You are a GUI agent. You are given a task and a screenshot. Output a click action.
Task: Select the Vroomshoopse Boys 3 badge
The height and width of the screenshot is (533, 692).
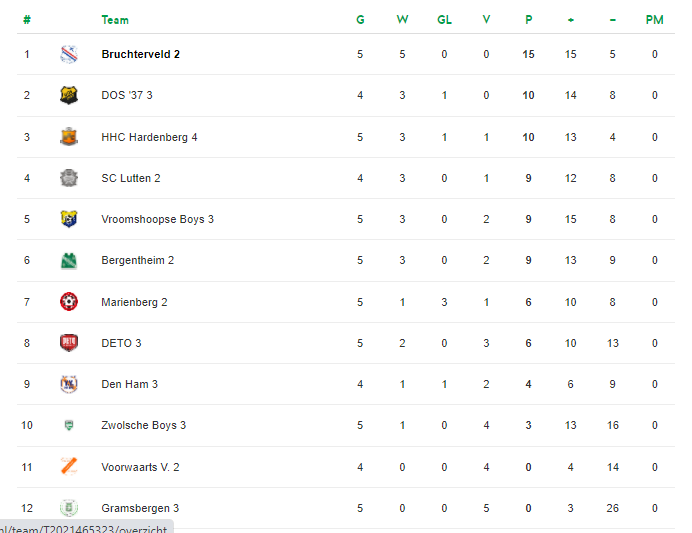[x=69, y=219]
